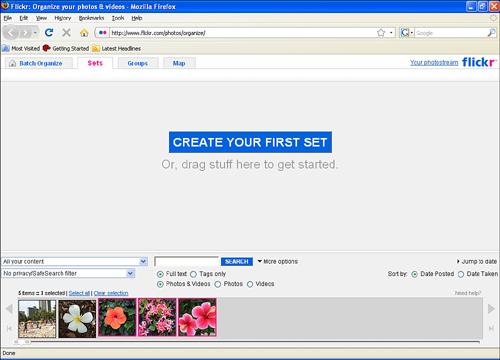Click the photo strip scroll slider handle

[x=22, y=342]
